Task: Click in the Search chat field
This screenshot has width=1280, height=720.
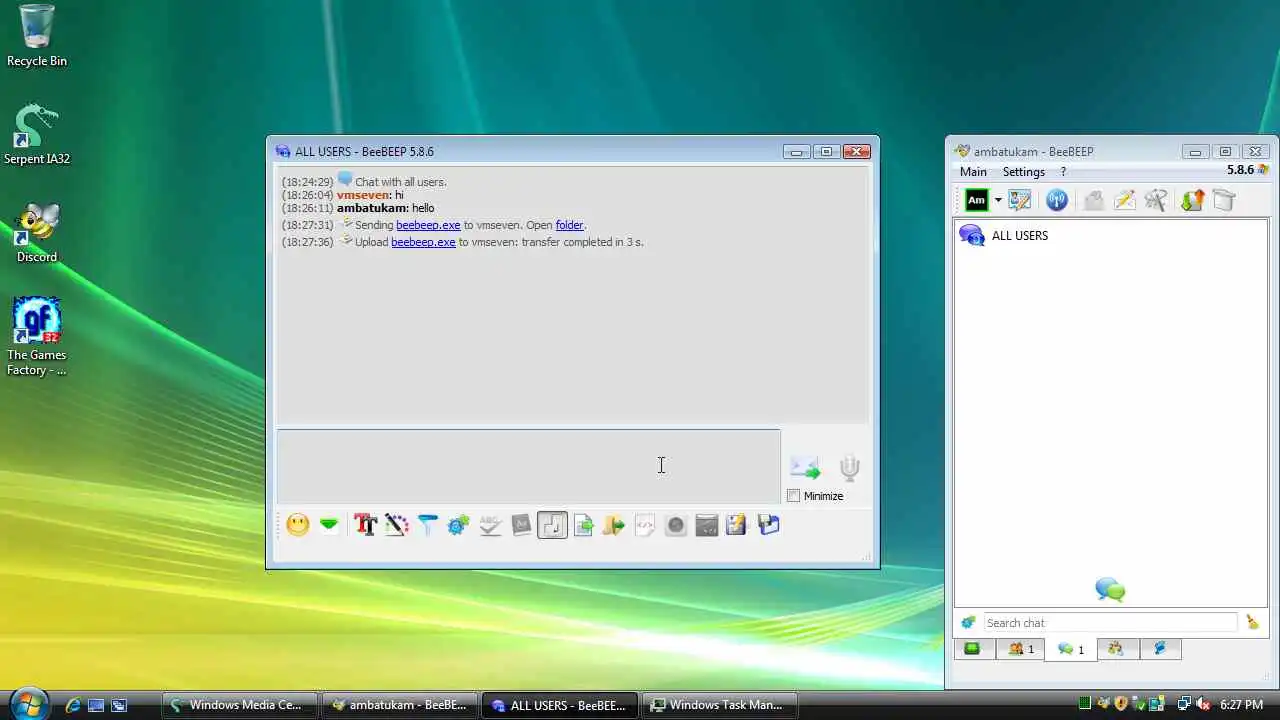Action: 1110,623
